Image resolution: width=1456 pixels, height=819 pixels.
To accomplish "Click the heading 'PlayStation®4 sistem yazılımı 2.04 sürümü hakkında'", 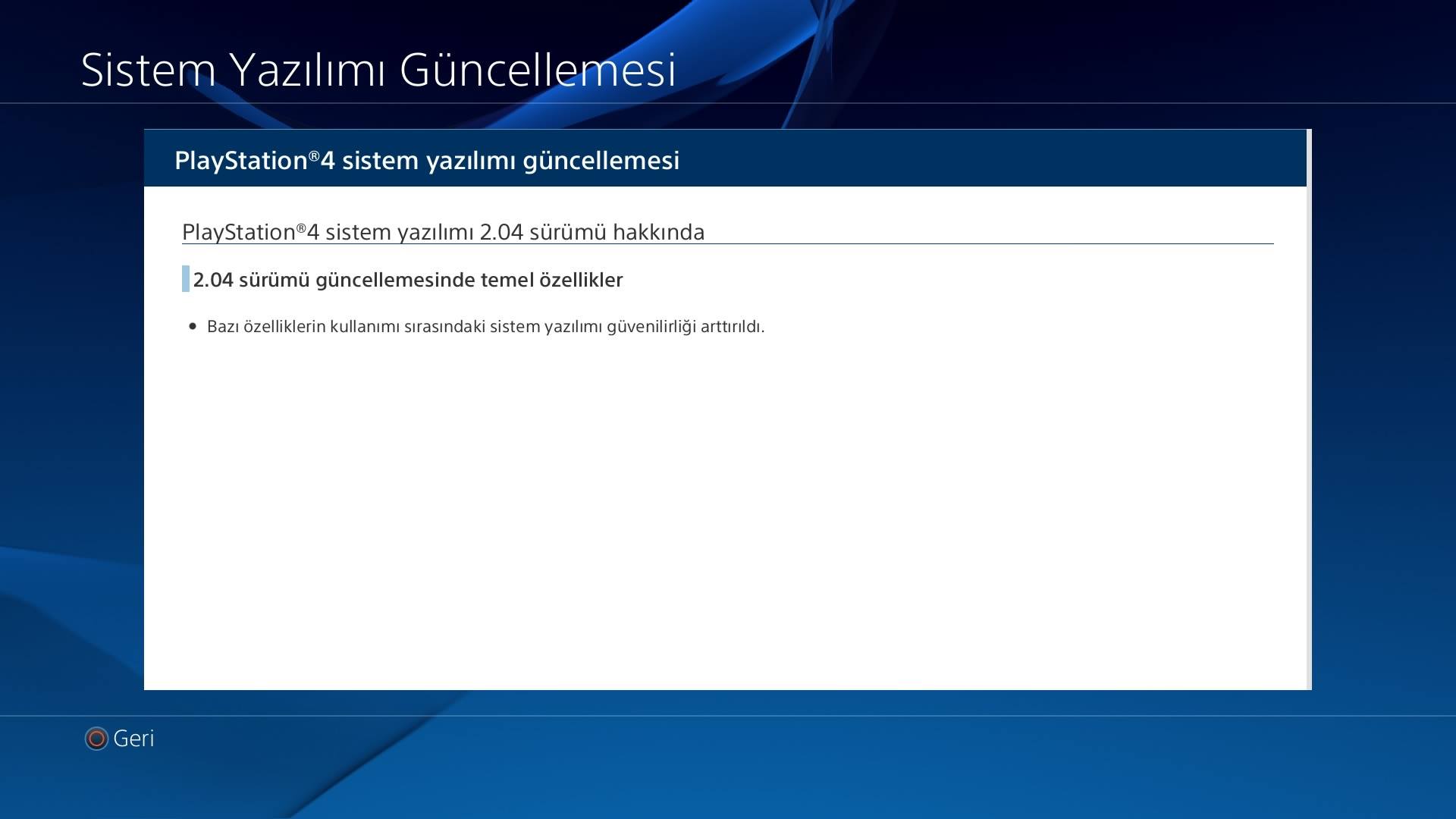I will click(x=443, y=232).
